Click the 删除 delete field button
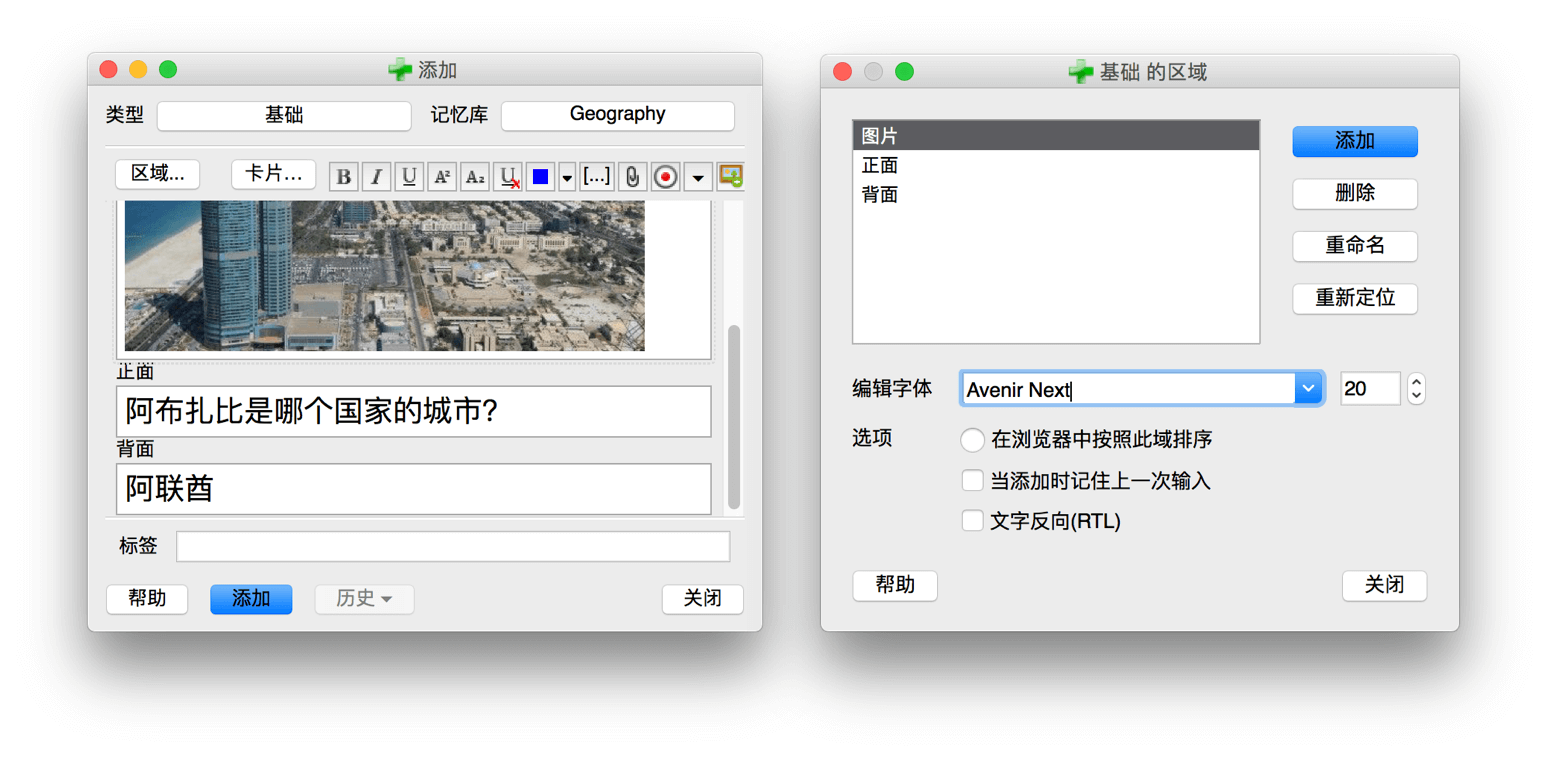The width and height of the screenshot is (1550, 760). point(1355,194)
